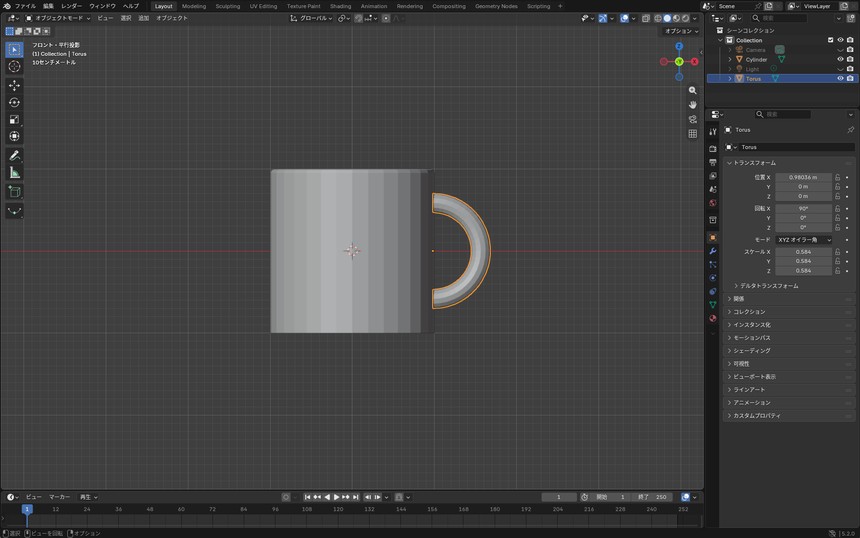Select the Move tool in left toolbar
The image size is (860, 538).
tap(14, 86)
